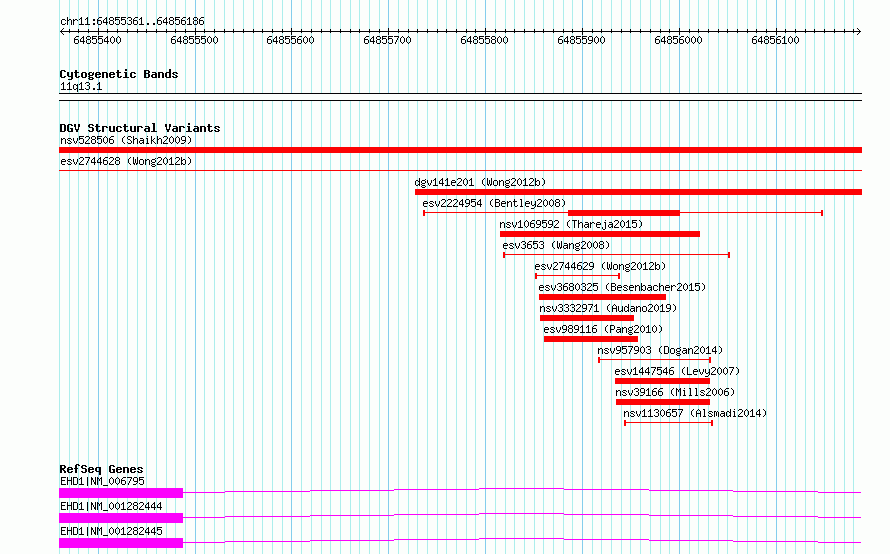Click the Cytogenetic Bands track title

tap(119, 74)
